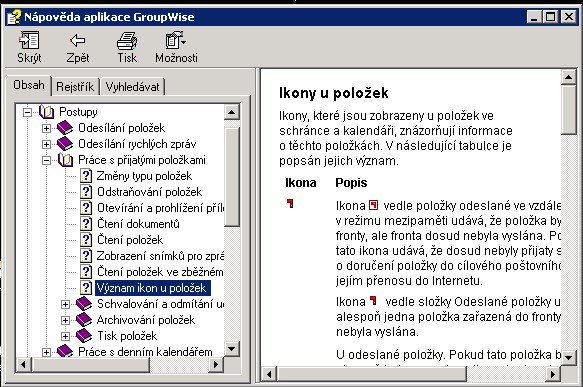583x387 pixels.
Task: Open the Odstraňování položek topic
Action: pyautogui.click(x=149, y=192)
